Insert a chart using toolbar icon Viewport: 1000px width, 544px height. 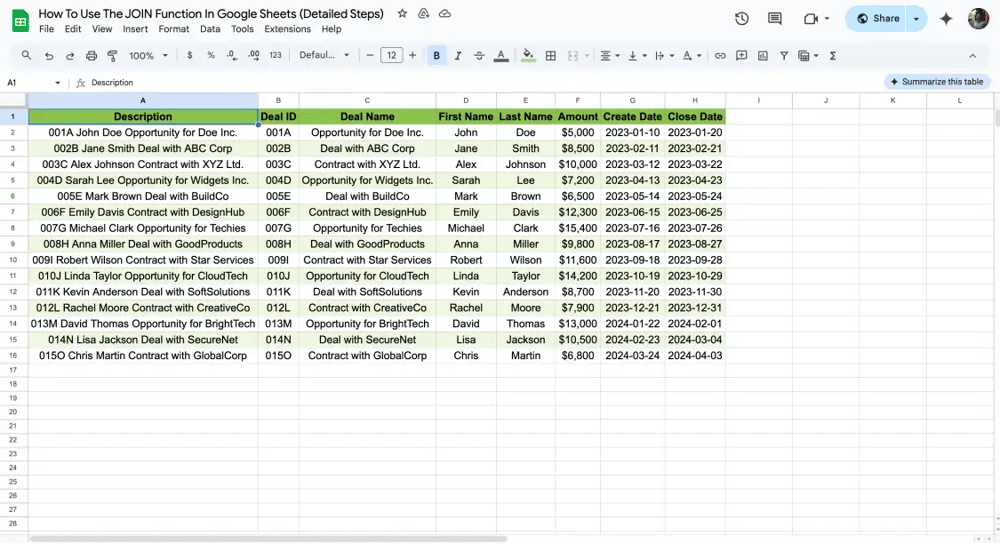763,56
